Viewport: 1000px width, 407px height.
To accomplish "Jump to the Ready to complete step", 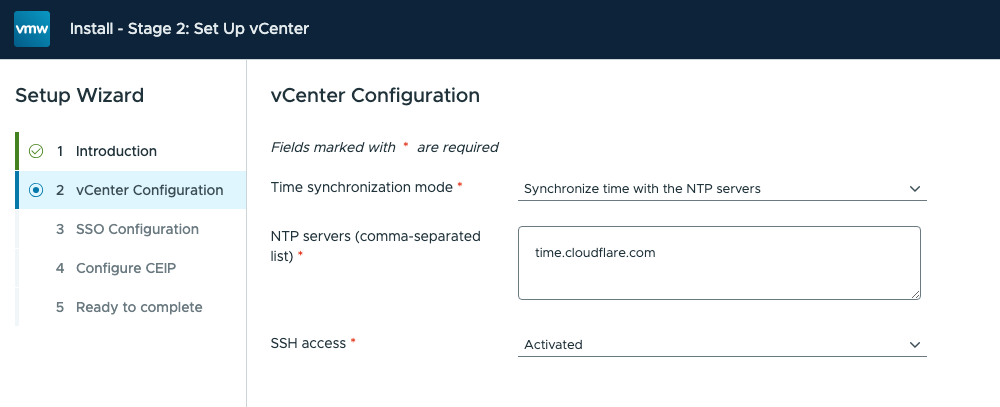I will [x=130, y=307].
